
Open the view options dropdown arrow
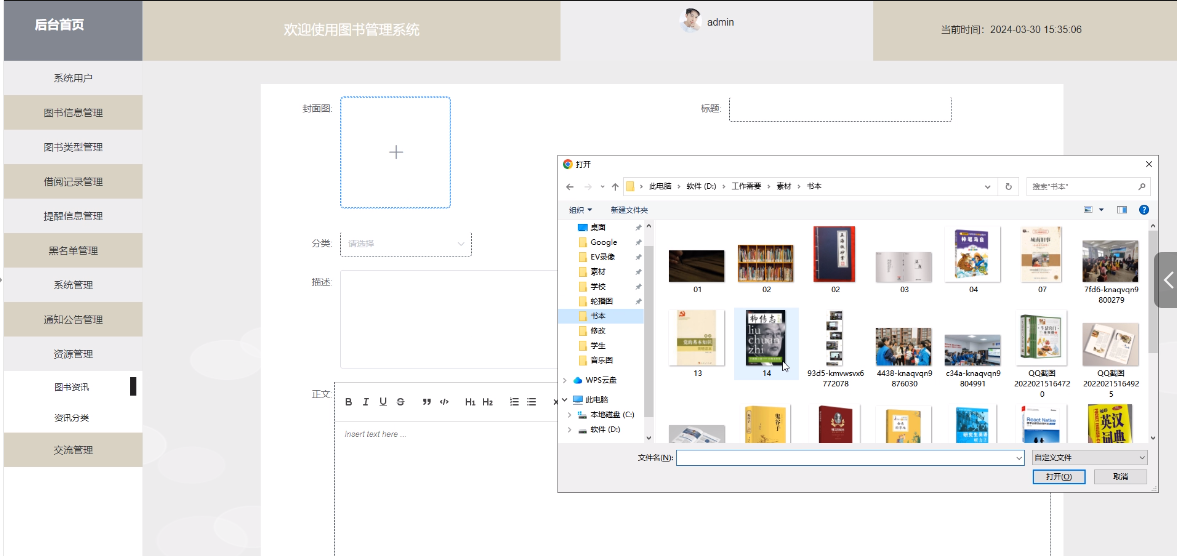point(1101,210)
